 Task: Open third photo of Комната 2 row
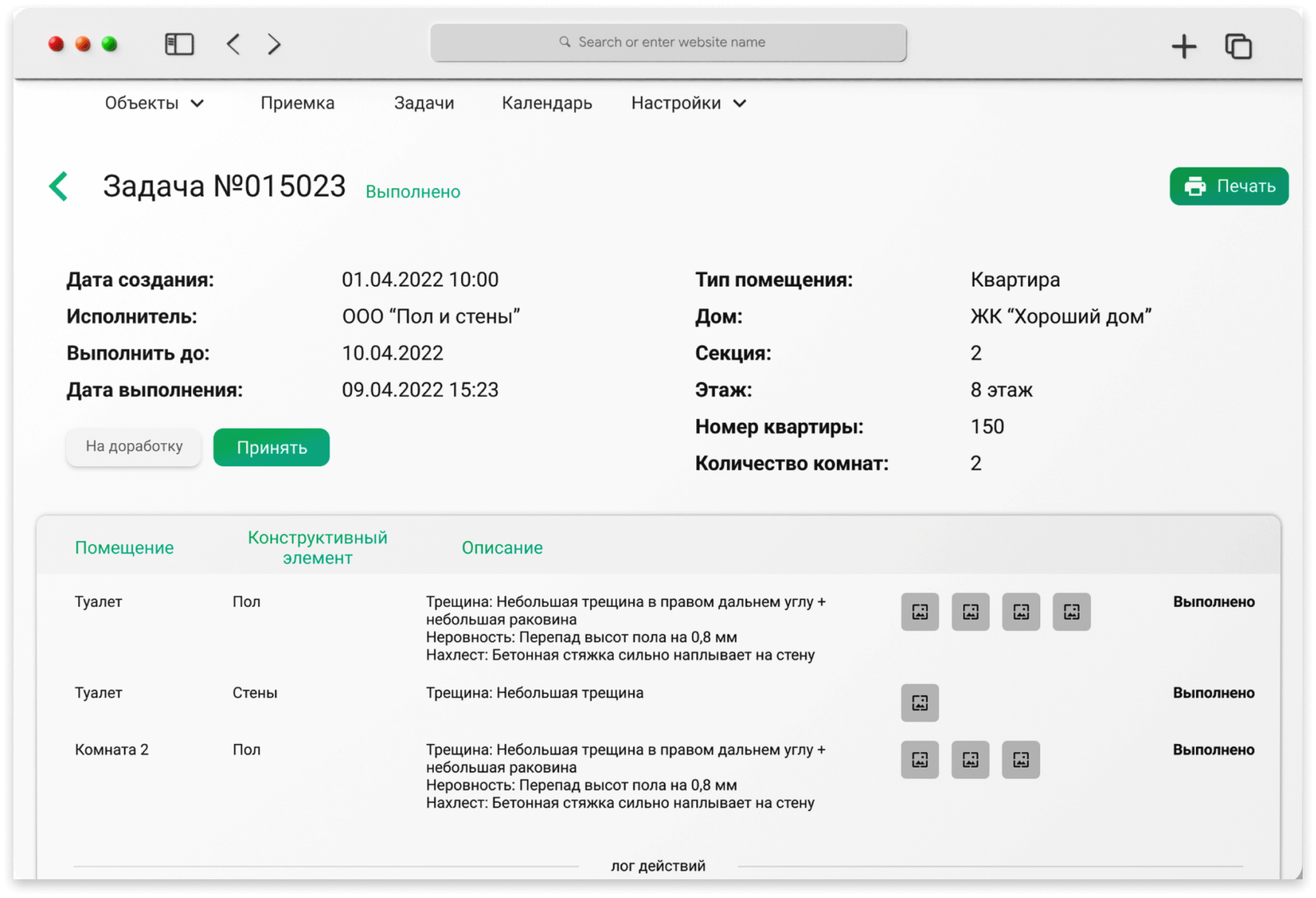1020,759
